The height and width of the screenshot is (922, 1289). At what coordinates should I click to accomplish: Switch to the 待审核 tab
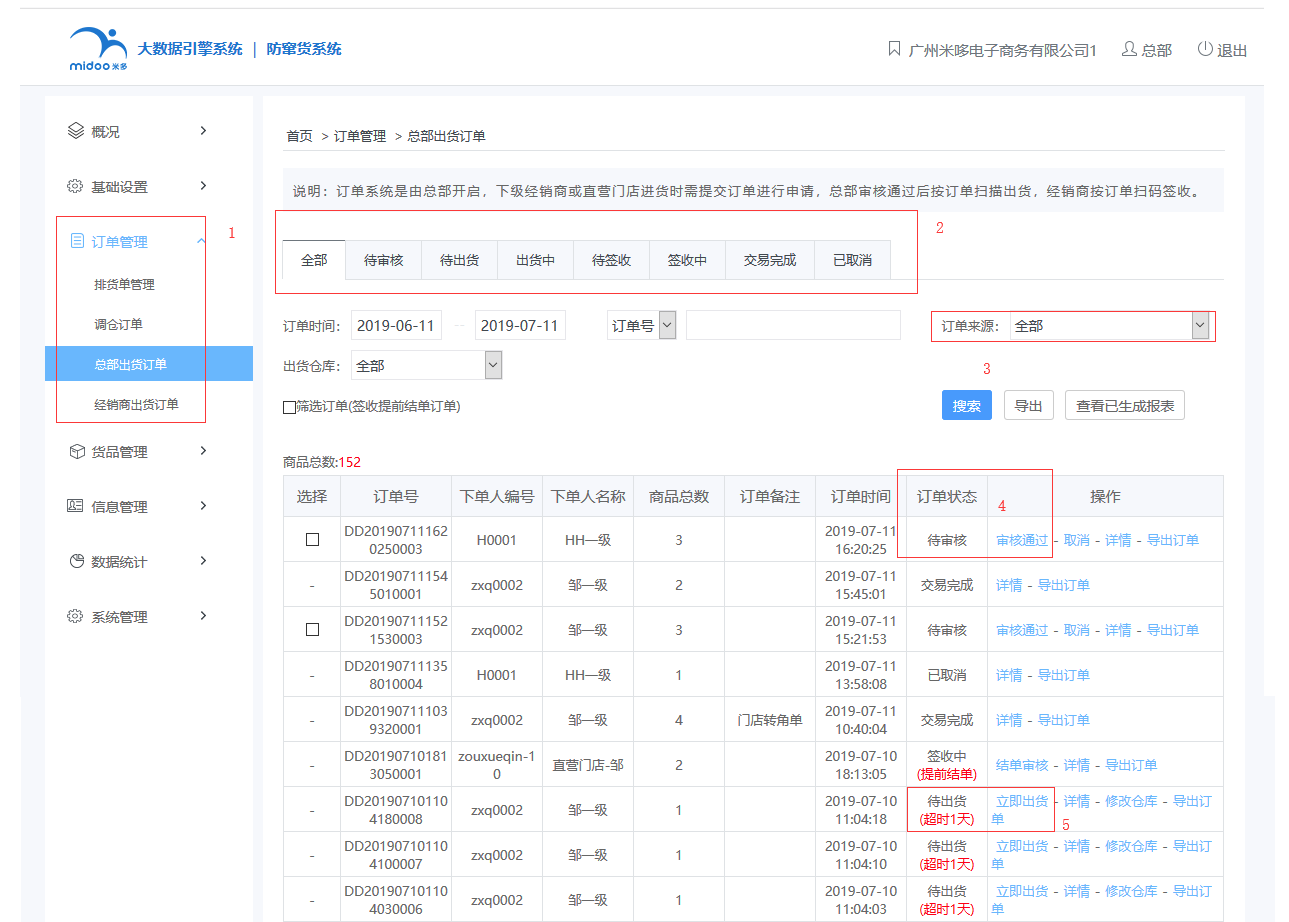pos(383,260)
